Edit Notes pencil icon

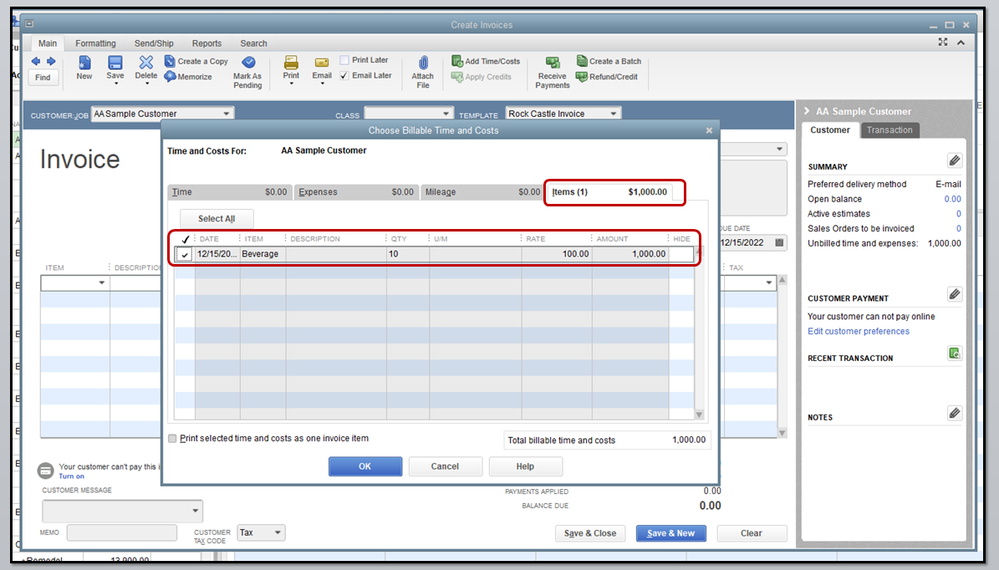pos(954,413)
